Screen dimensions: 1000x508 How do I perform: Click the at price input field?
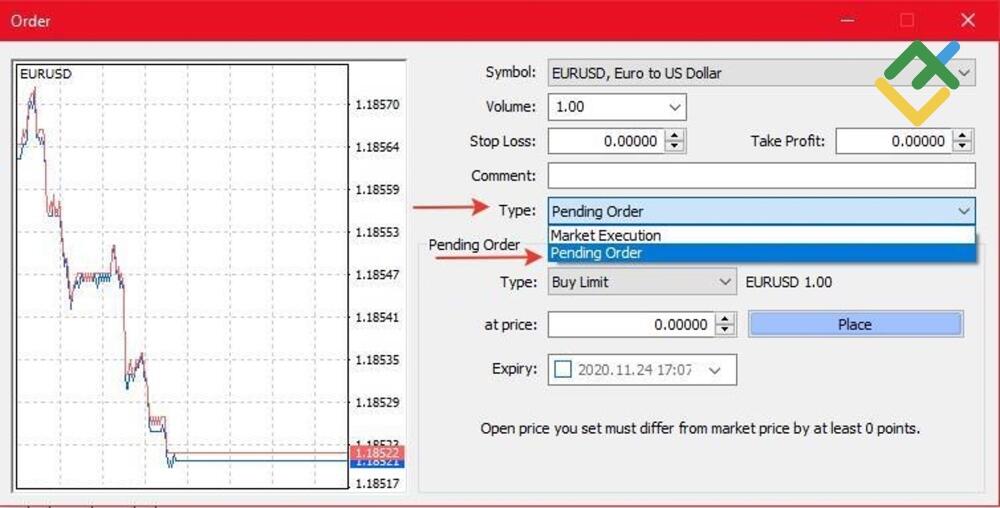click(x=630, y=325)
